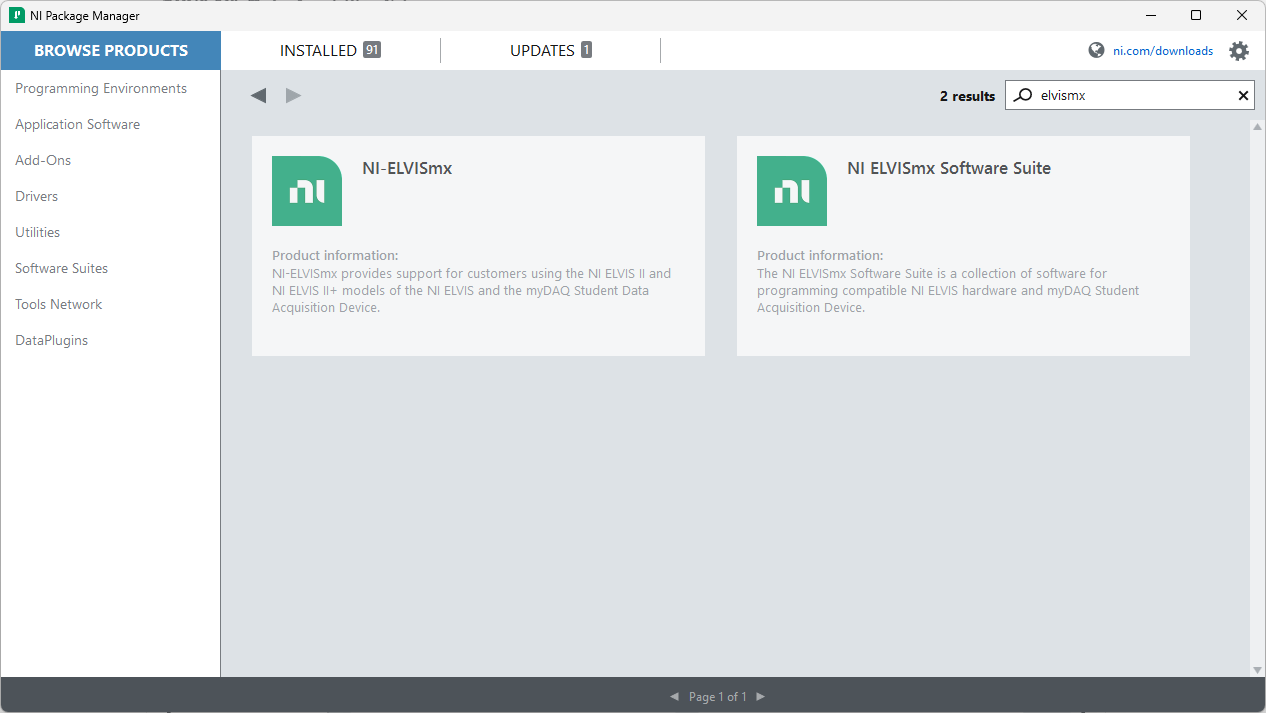Open the Installed tab
1266x713 pixels.
pos(330,50)
